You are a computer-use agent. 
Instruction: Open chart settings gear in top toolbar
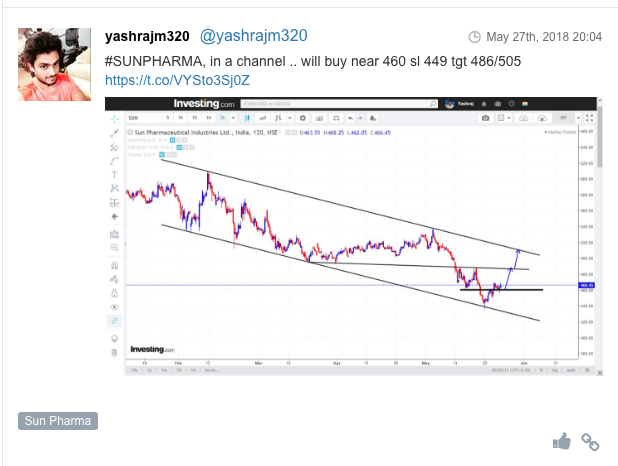[x=302, y=118]
